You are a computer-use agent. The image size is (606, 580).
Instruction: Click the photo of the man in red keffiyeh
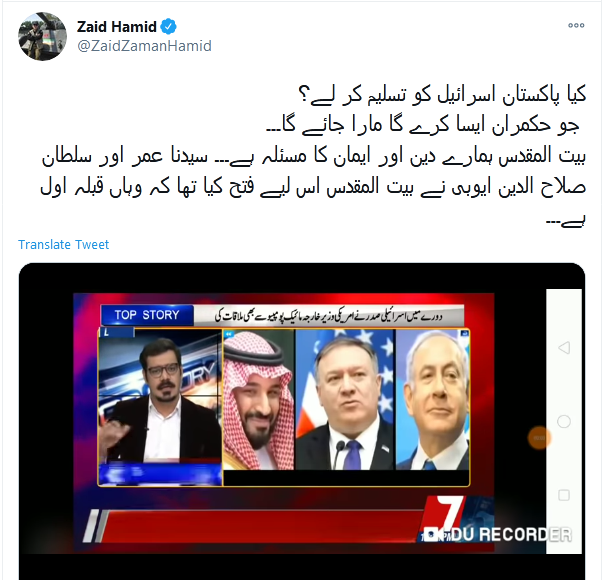point(259,399)
